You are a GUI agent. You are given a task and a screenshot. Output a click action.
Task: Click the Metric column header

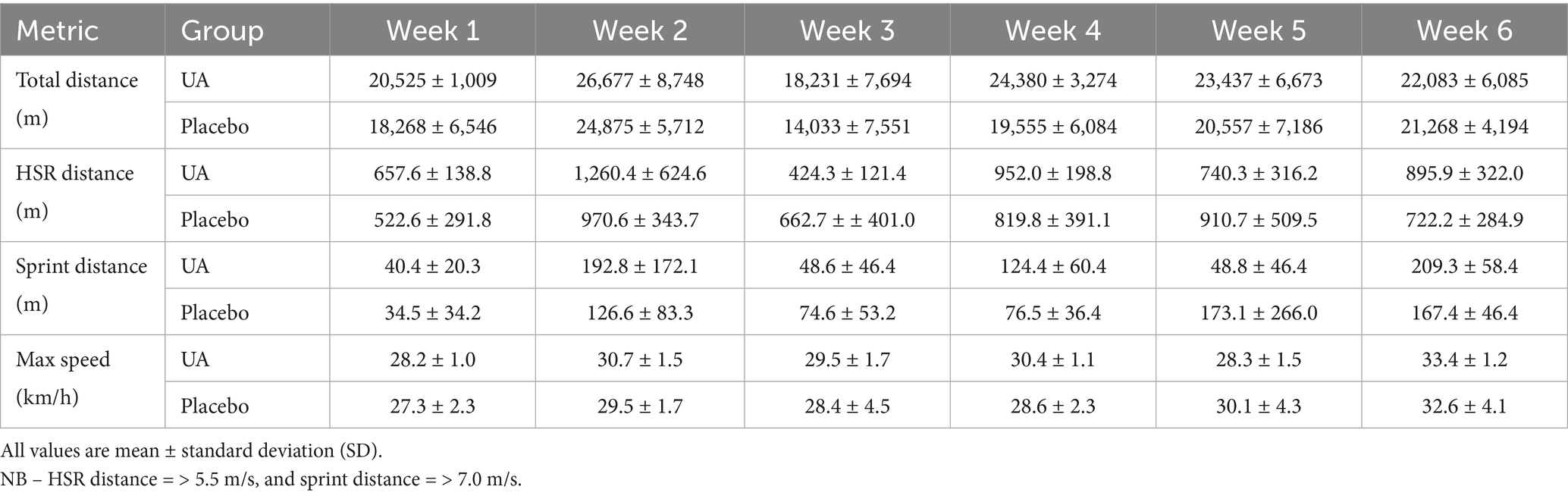tap(58, 30)
